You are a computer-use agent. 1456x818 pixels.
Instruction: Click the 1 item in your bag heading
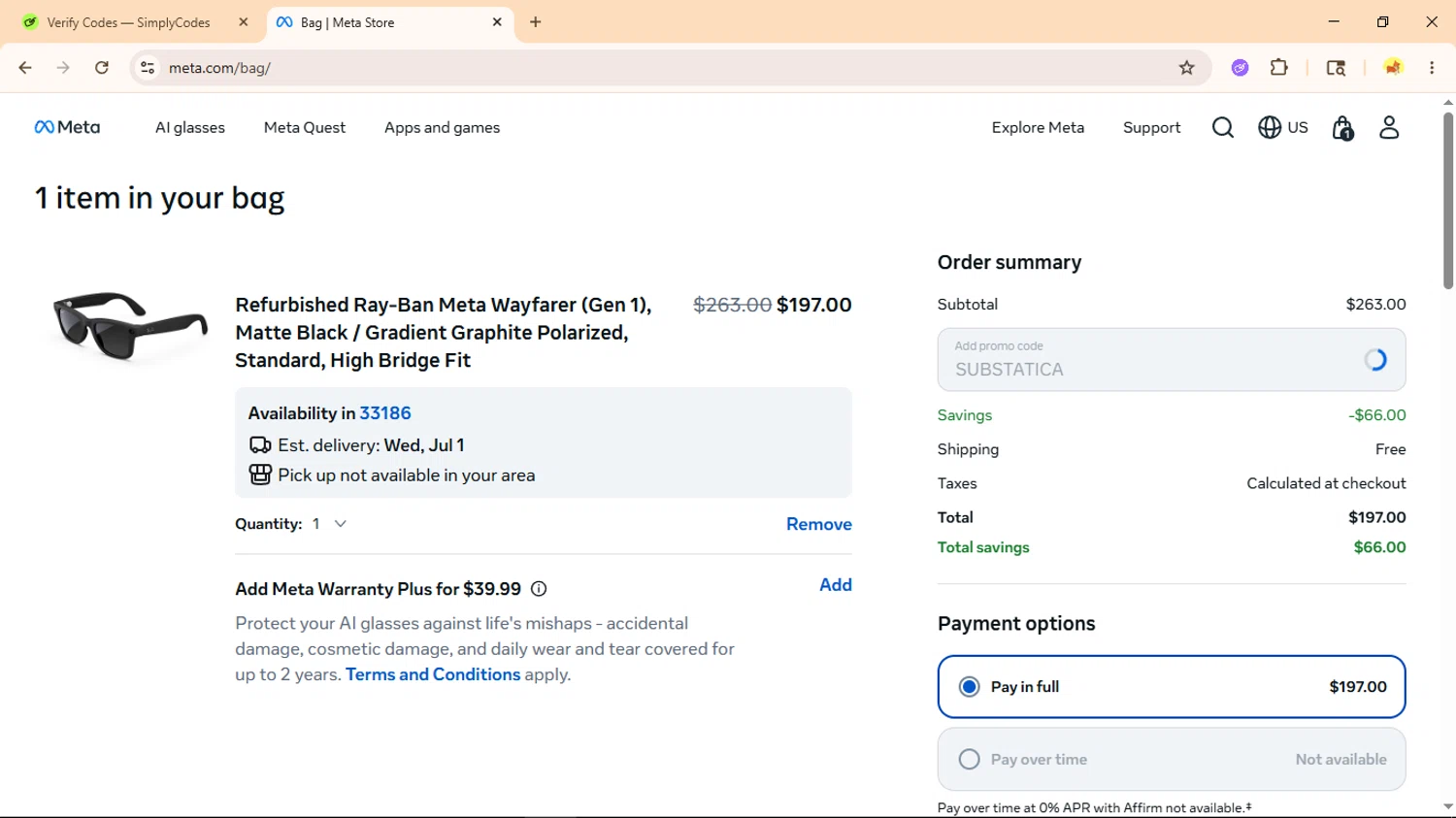pyautogui.click(x=160, y=198)
